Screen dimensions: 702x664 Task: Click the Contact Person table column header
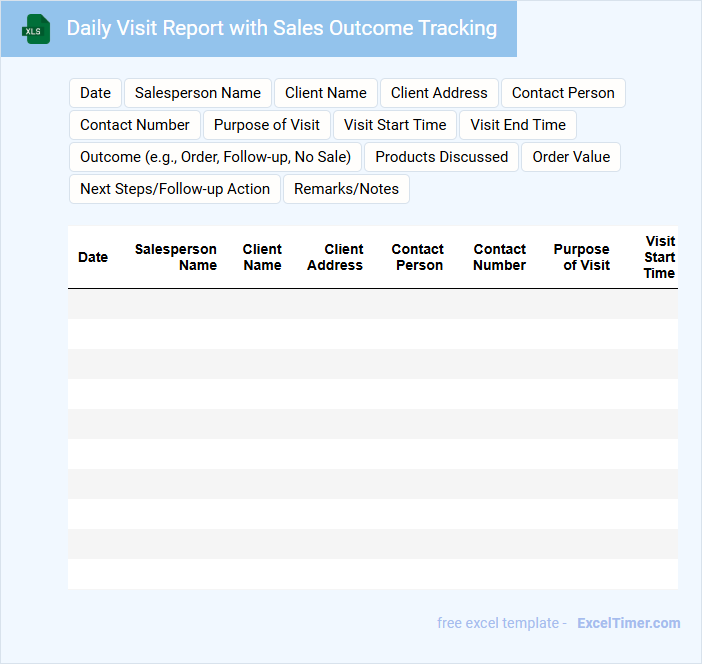tap(418, 257)
